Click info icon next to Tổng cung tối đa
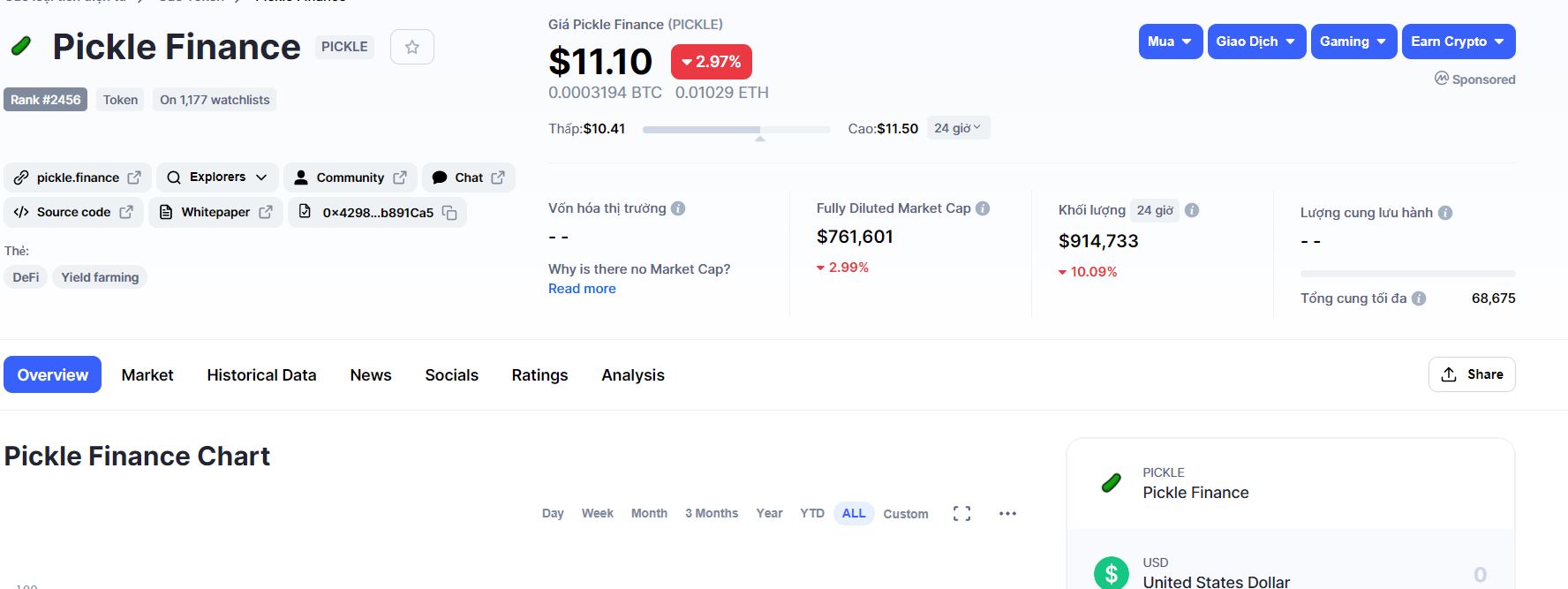 1419,298
